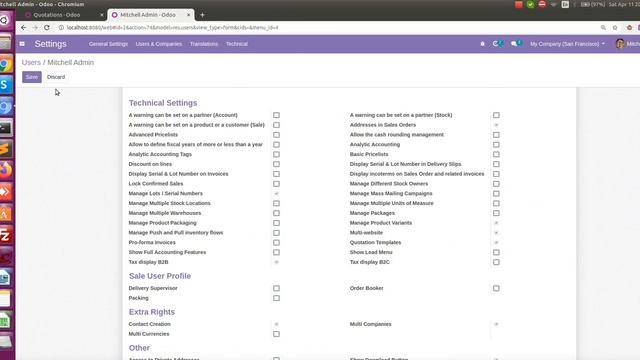Check Manage Packages option
Image resolution: width=640 pixels, height=360 pixels.
[496, 213]
